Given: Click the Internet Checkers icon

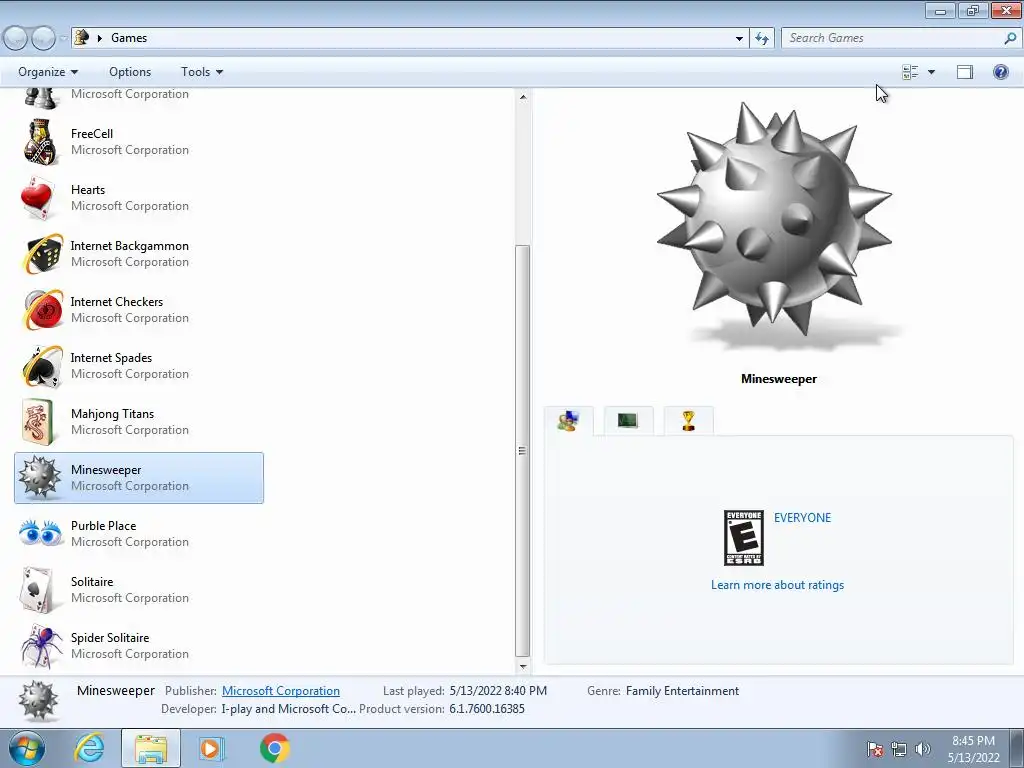Looking at the screenshot, I should click(41, 310).
